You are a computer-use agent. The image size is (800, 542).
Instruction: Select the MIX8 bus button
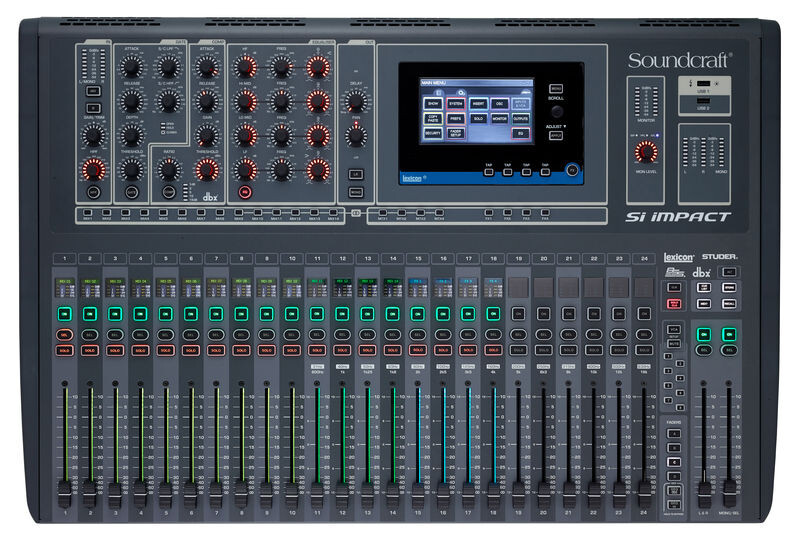pyautogui.click(x=219, y=212)
